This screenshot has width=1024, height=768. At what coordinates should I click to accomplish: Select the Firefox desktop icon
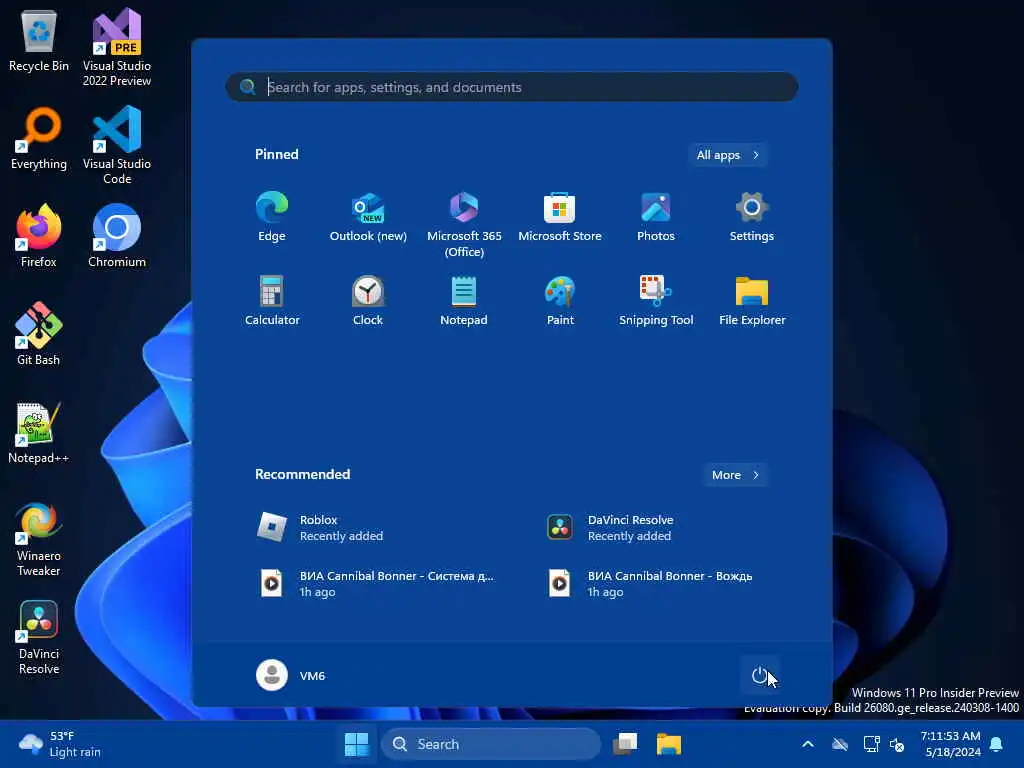[39, 236]
